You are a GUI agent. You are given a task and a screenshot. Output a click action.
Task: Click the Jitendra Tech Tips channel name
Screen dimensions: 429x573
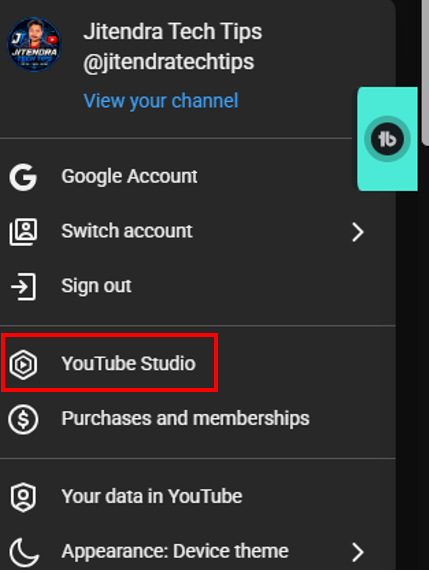click(x=172, y=31)
